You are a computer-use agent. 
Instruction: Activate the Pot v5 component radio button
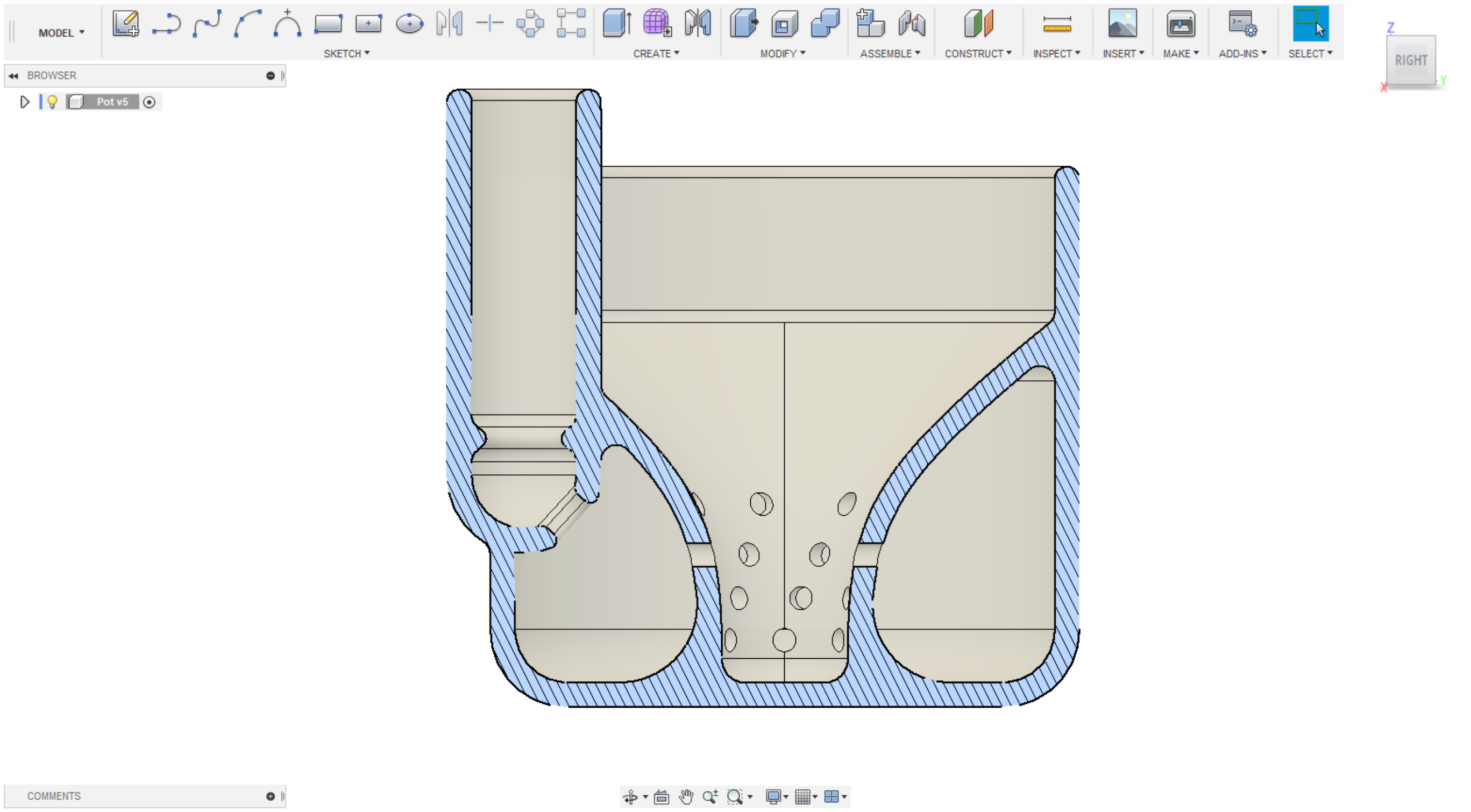click(149, 102)
